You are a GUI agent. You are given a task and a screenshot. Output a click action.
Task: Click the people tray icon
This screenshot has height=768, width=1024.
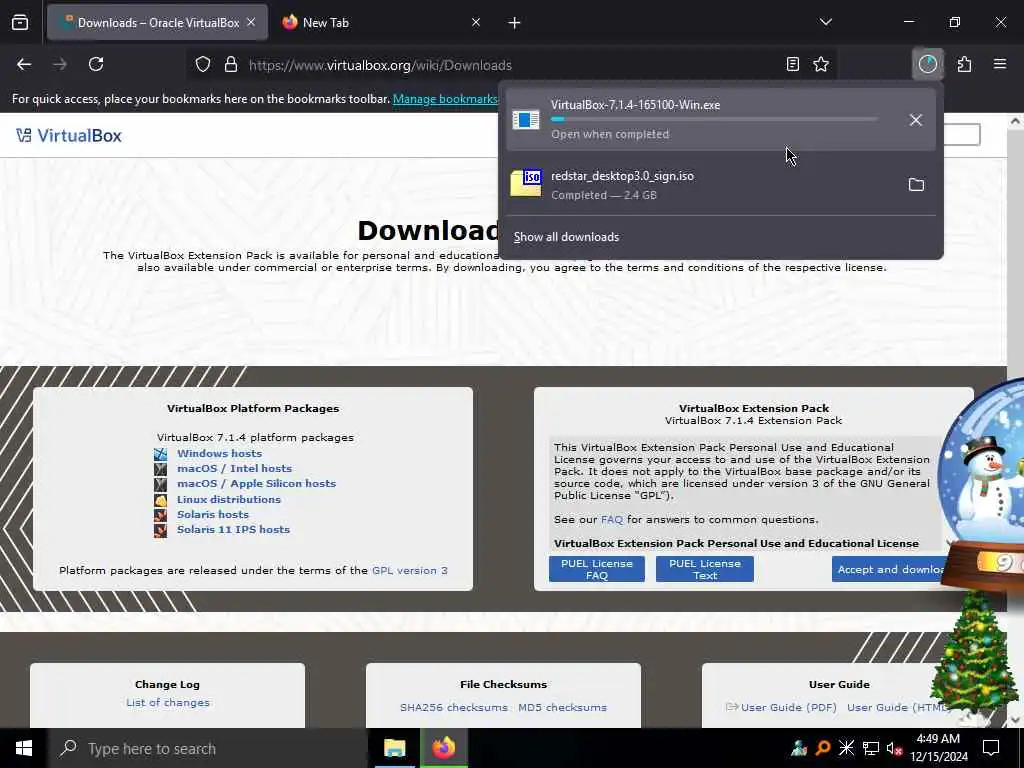[x=799, y=748]
